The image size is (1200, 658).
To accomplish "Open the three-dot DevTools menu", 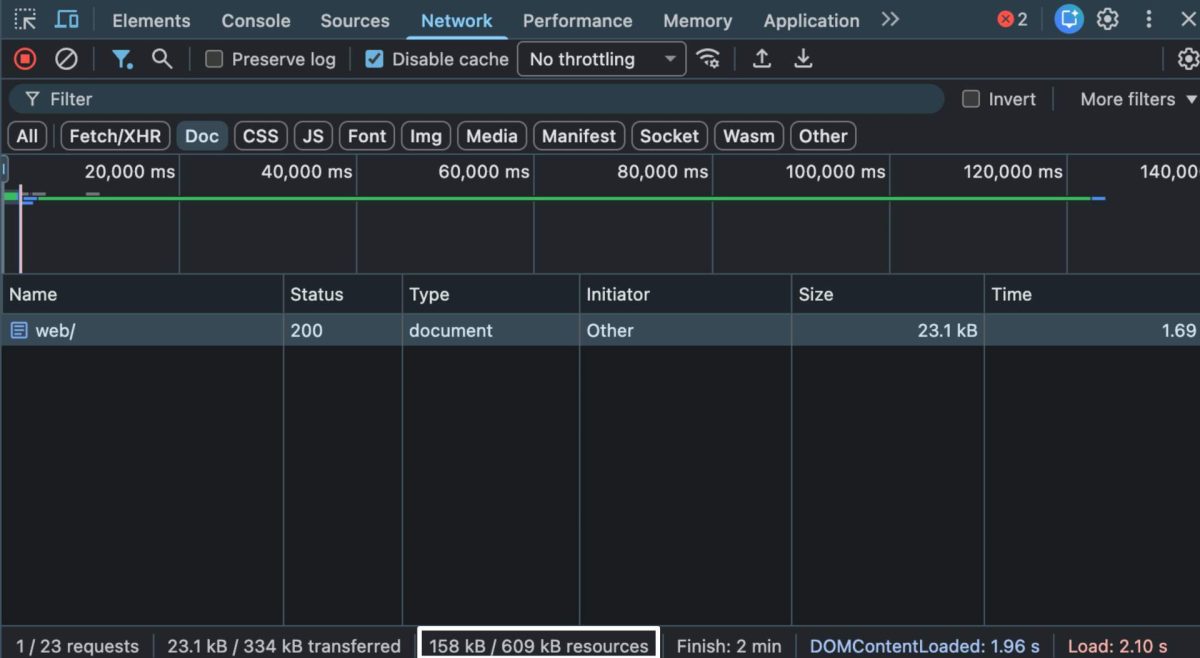I will click(1149, 19).
